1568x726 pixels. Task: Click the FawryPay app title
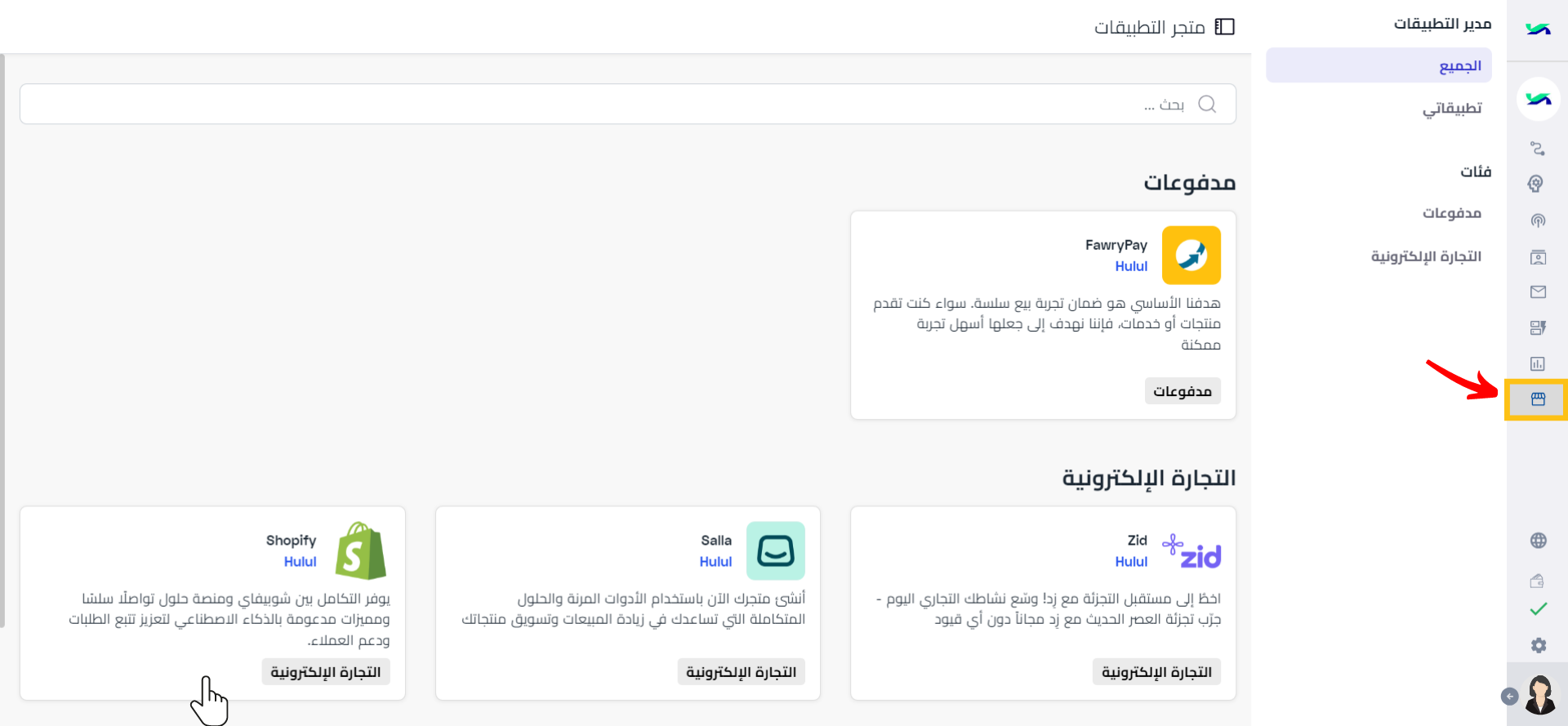point(1116,245)
